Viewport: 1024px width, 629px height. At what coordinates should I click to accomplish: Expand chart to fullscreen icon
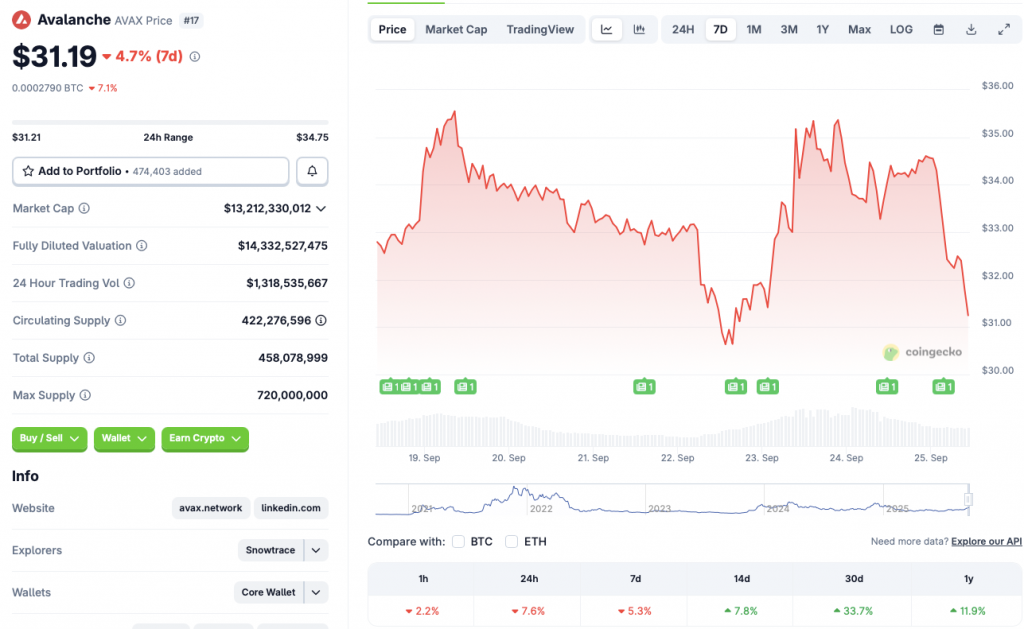pos(1004,29)
